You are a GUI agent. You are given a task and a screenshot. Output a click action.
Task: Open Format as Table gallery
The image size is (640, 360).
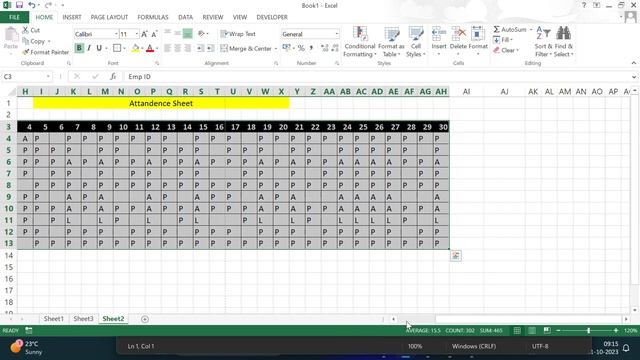(x=391, y=42)
